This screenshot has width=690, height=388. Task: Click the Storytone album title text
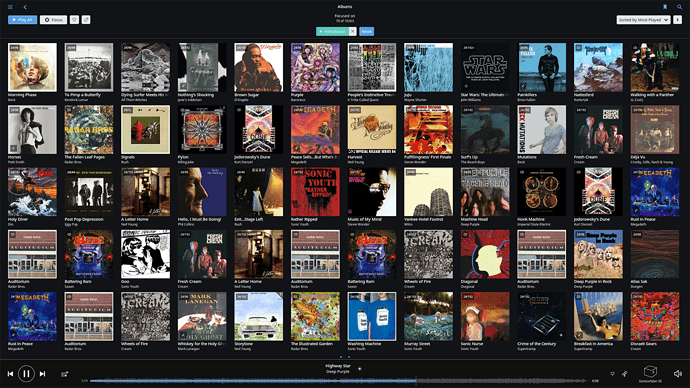[244, 344]
